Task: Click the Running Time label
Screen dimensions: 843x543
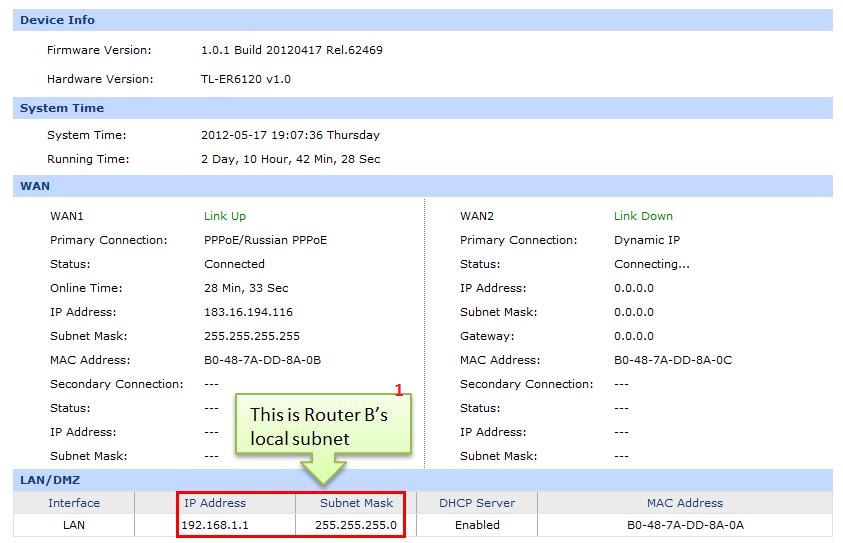Action: [x=88, y=159]
